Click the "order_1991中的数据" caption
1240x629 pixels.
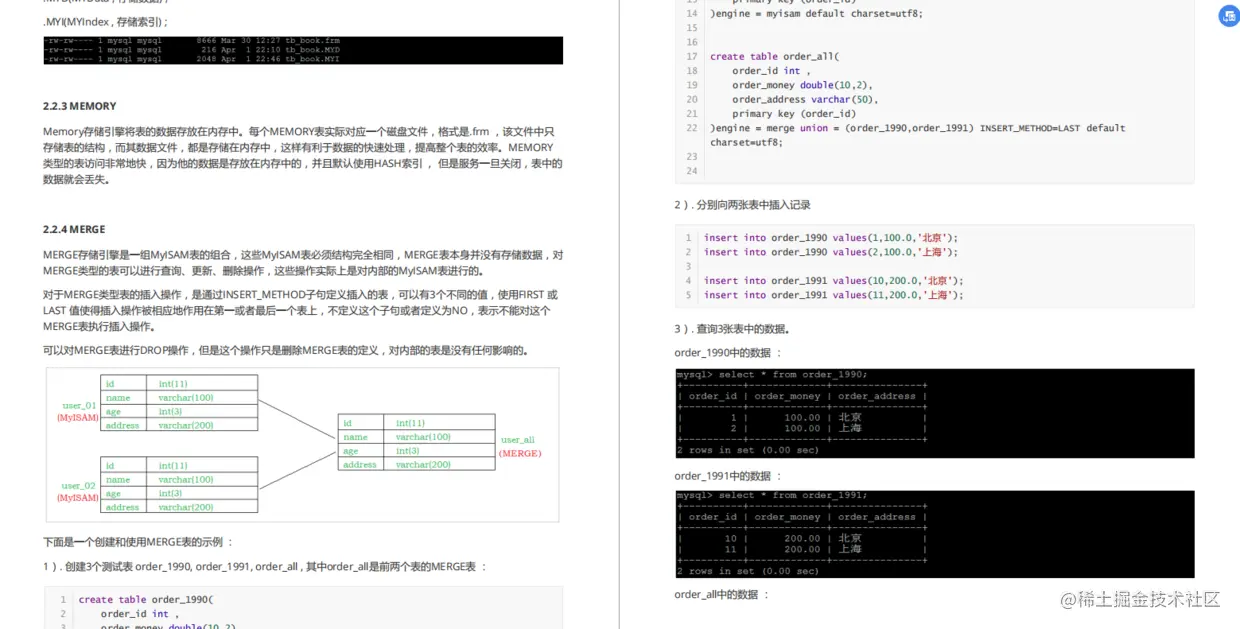(728, 476)
